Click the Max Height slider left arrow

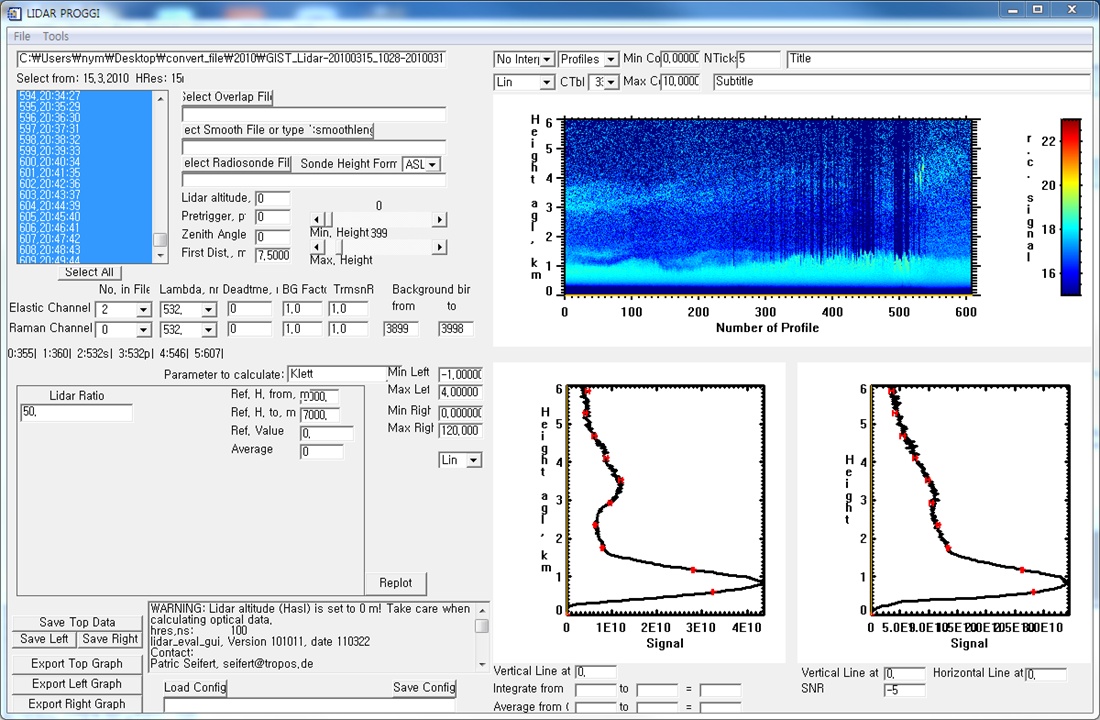[x=316, y=246]
